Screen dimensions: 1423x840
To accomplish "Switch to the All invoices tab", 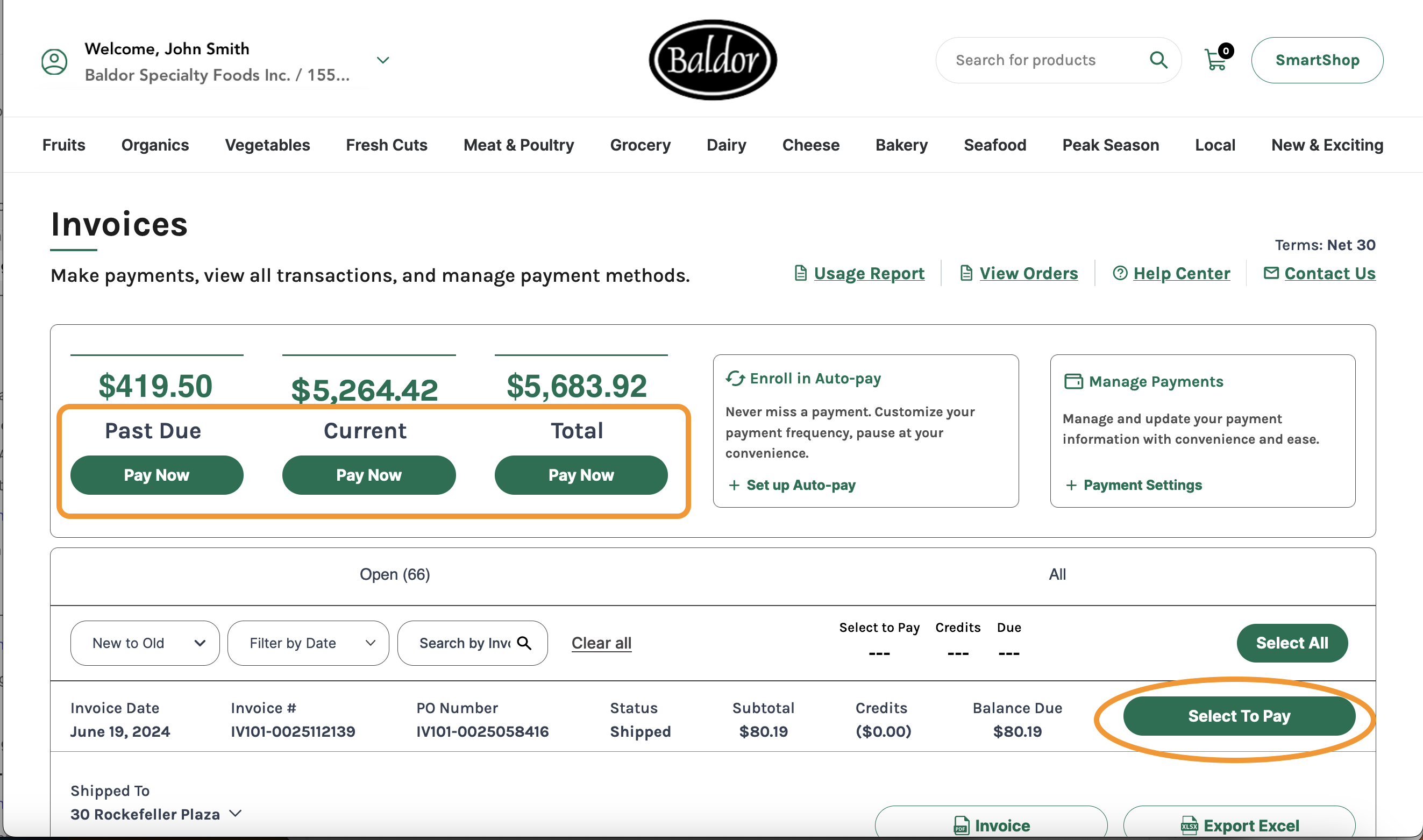I will (x=1057, y=574).
